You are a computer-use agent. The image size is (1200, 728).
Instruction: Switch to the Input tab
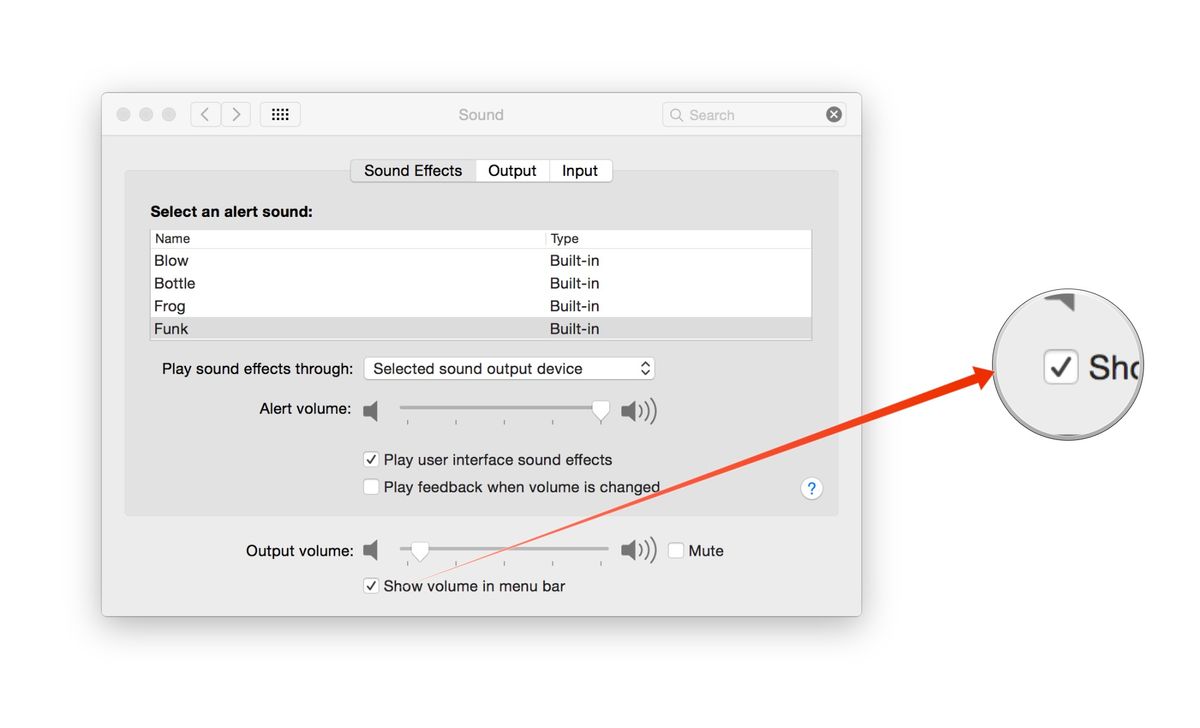580,170
